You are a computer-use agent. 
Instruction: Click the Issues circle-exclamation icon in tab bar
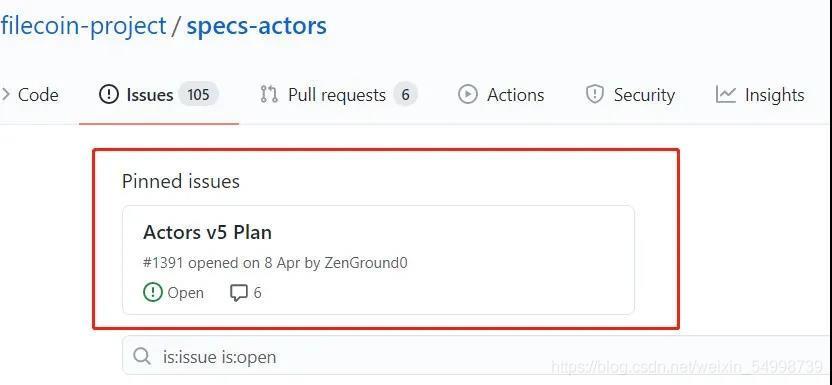tap(108, 95)
